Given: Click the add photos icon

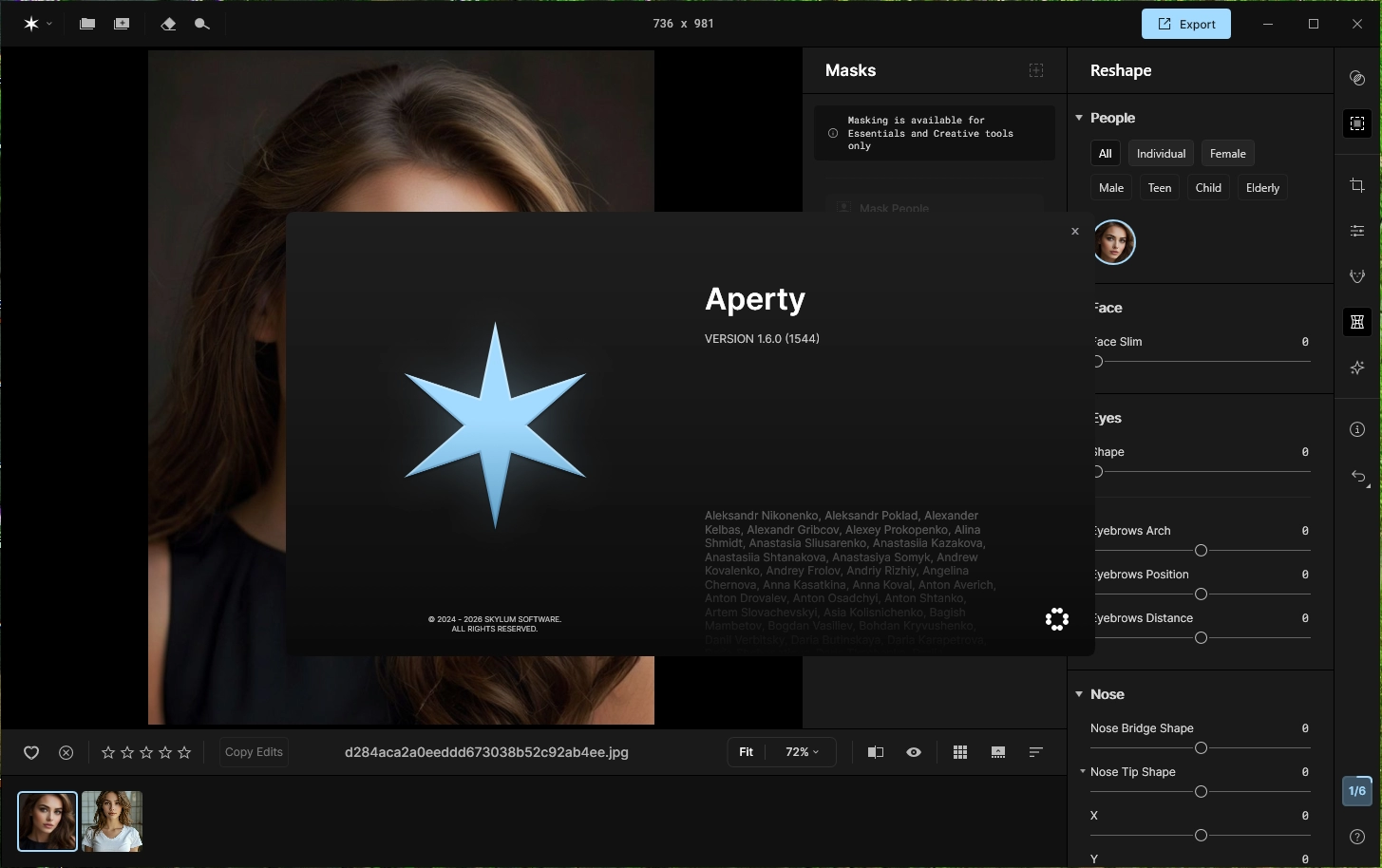Looking at the screenshot, I should pos(122,24).
